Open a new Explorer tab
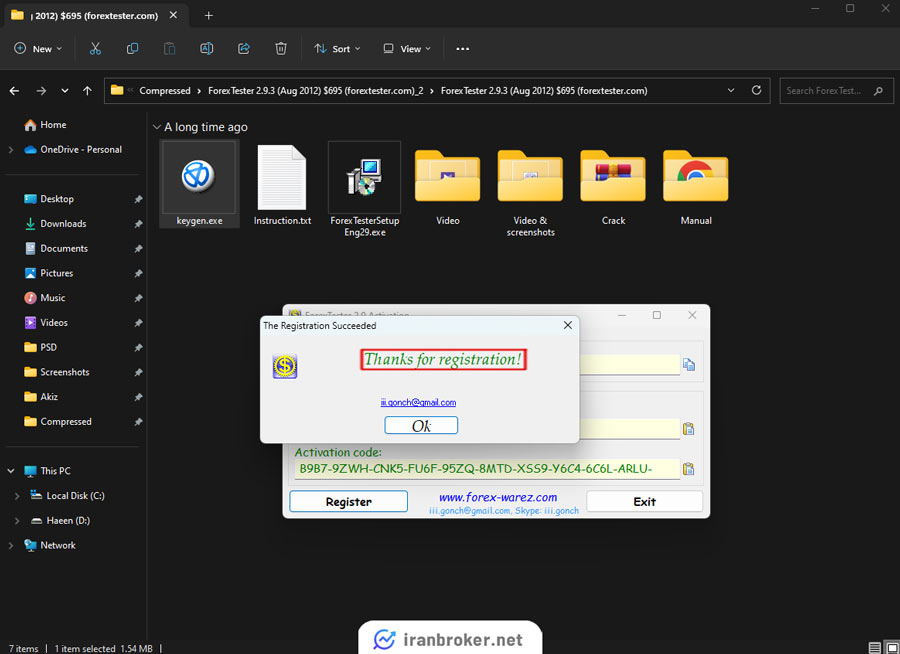Screen dimensions: 900x654 click(x=209, y=16)
